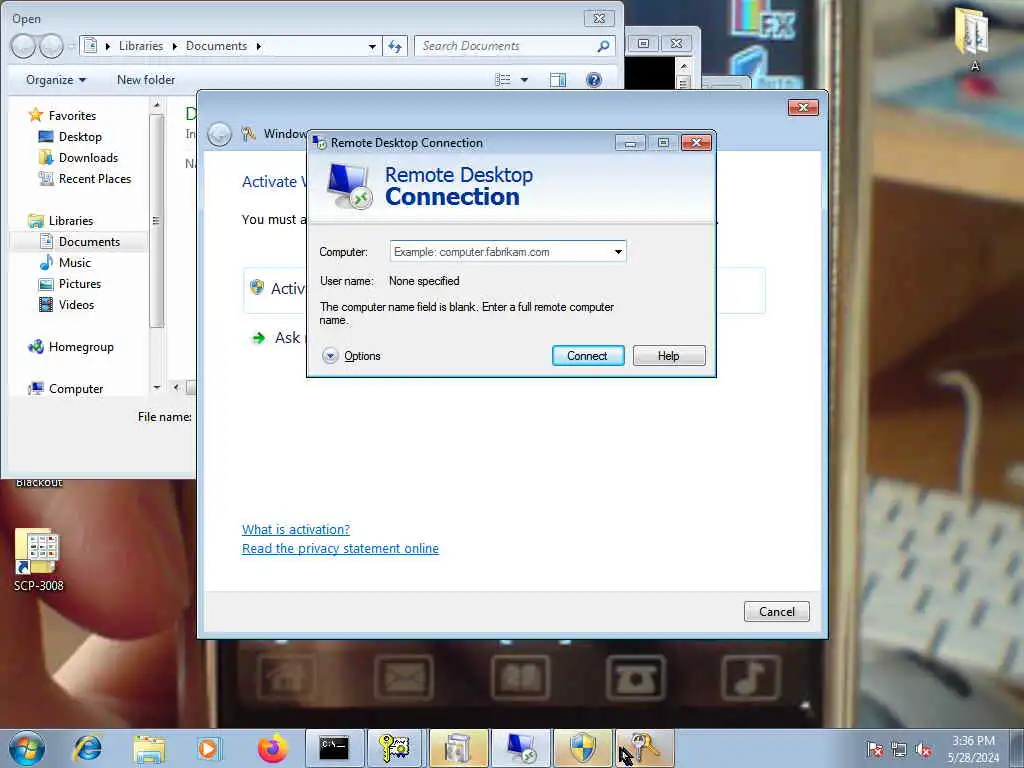Screen dimensions: 1024x768
Task: Launch Internet Explorer from taskbar
Action: (x=88, y=748)
